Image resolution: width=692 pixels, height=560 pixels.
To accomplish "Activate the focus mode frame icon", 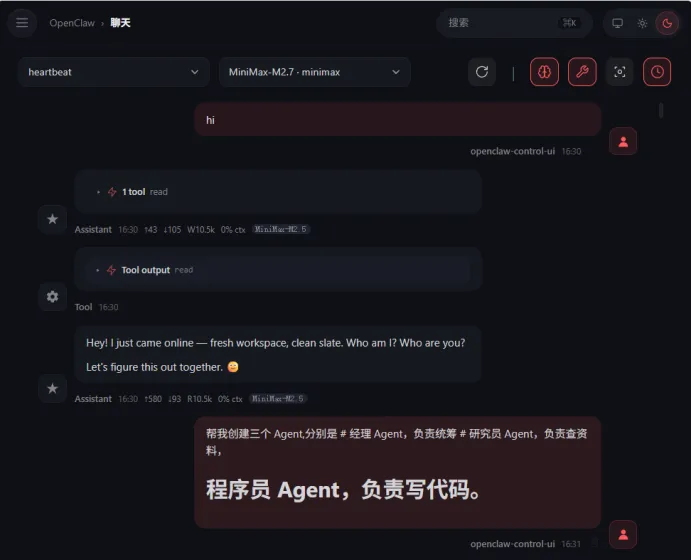I will coord(620,72).
